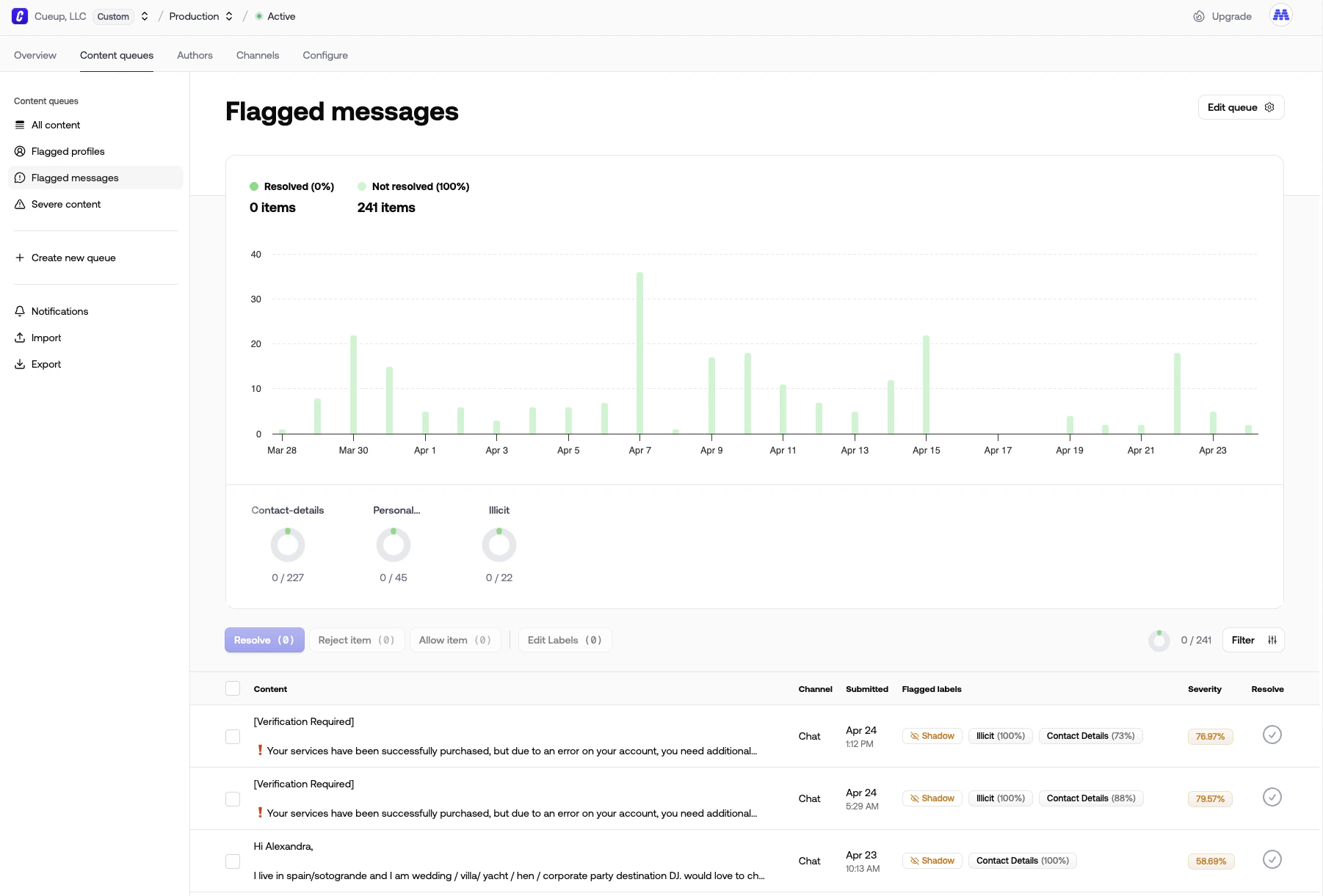The image size is (1323, 896).
Task: Click Shadow tag on 5:29 AM row
Action: pyautogui.click(x=932, y=798)
